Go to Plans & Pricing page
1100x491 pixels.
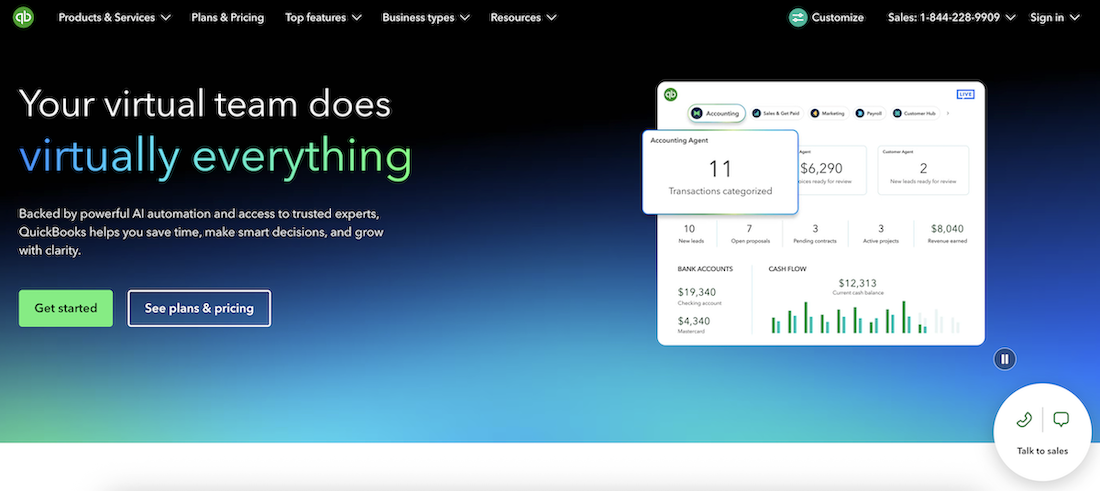point(227,18)
